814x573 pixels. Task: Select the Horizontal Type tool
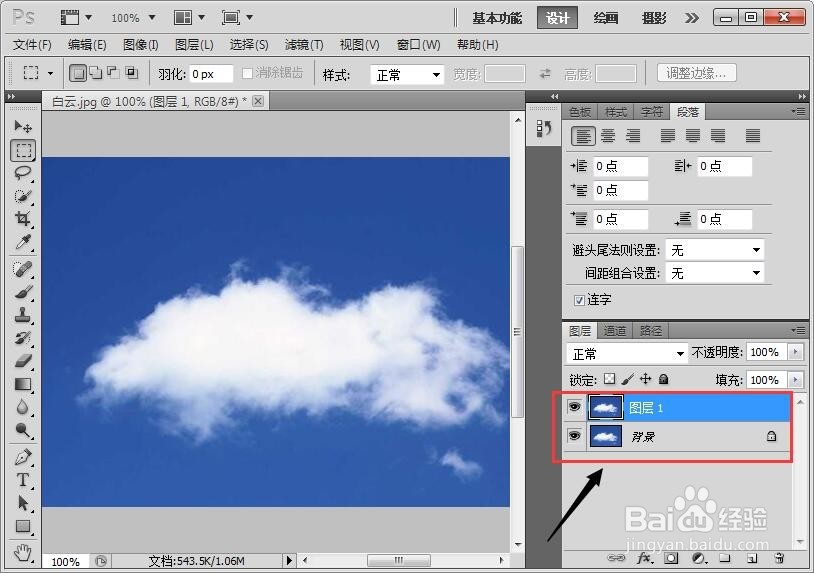click(x=23, y=480)
